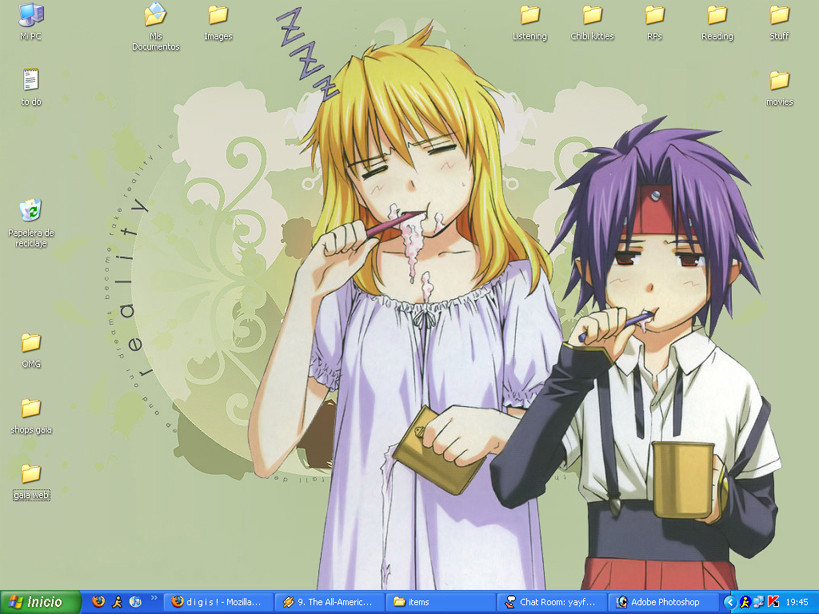Select the movies folder on the desktop
819x614 pixels.
[779, 88]
